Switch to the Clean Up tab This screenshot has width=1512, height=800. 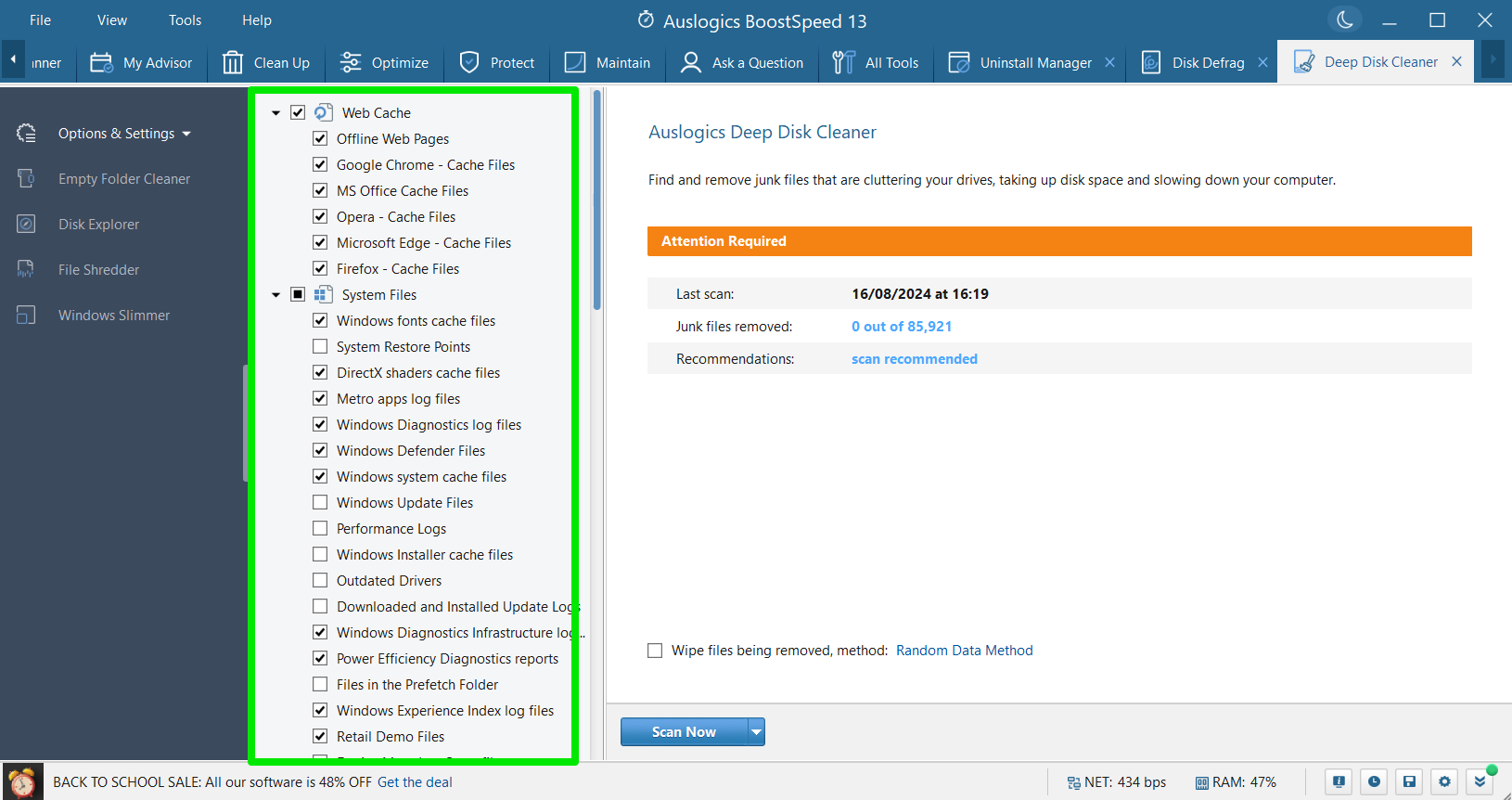pos(266,62)
